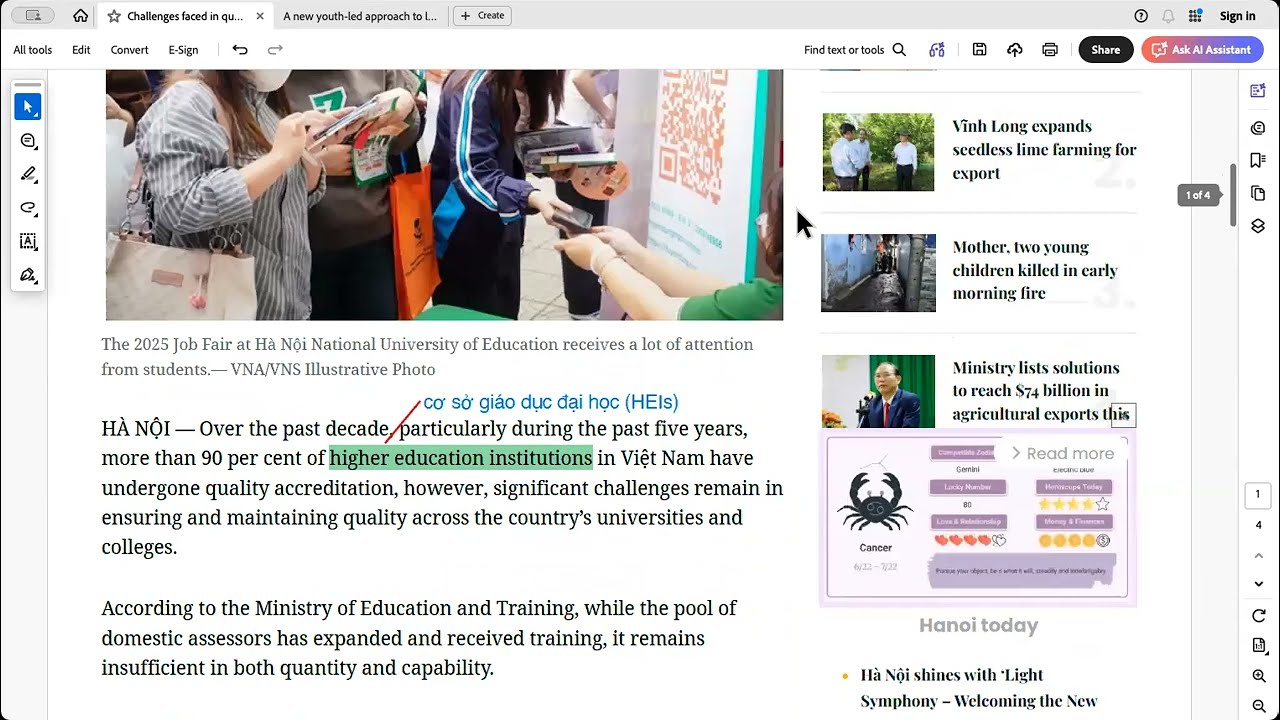Open Ask AI Assistant

(x=1200, y=50)
